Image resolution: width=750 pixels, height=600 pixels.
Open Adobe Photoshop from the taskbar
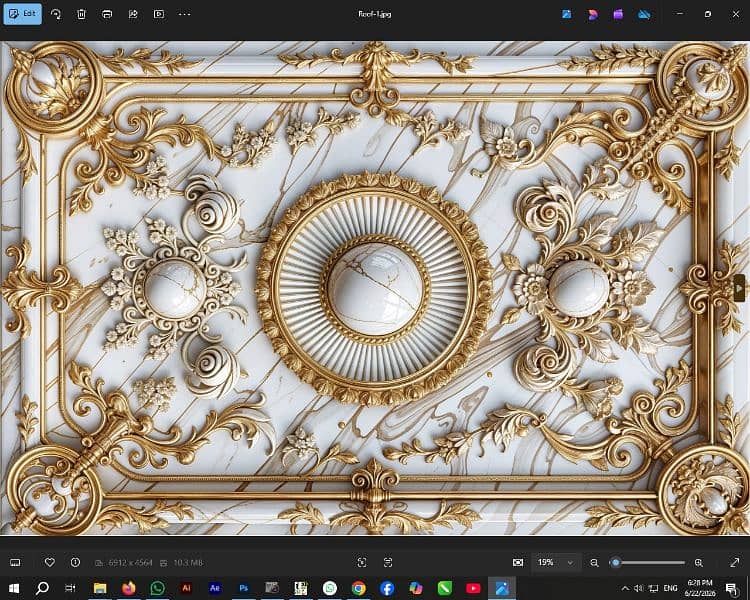[243, 588]
